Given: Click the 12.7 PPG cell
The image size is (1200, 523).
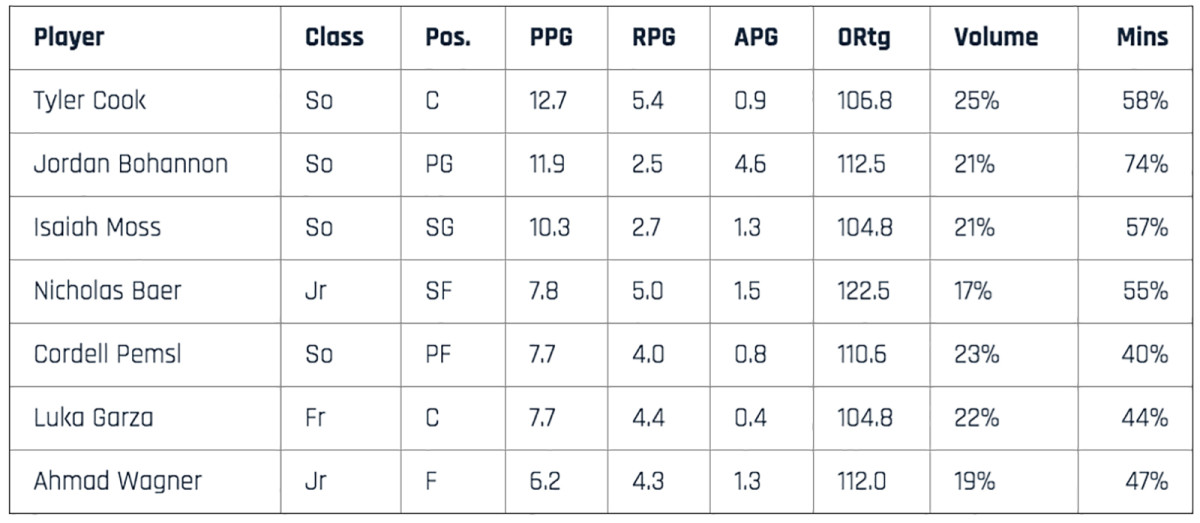Looking at the screenshot, I should tap(550, 101).
